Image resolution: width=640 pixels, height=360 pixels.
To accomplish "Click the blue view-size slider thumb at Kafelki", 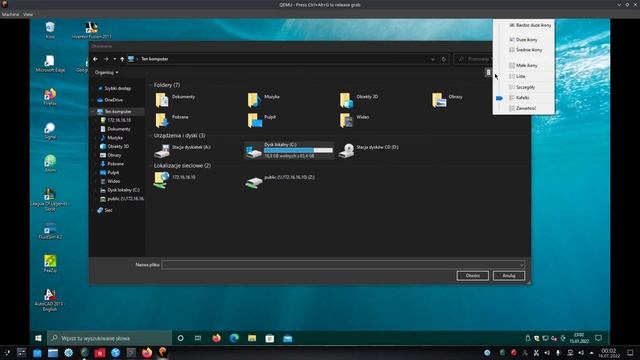I will 499,98.
